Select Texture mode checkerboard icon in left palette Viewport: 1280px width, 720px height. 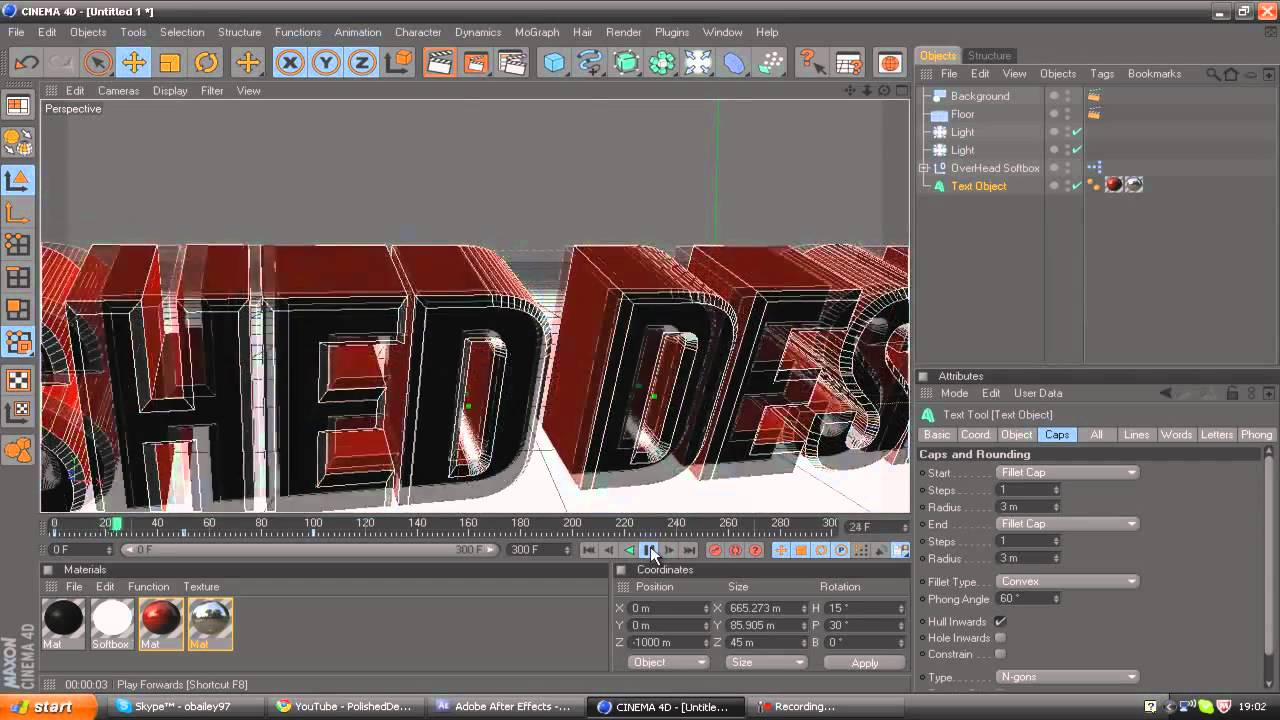[x=18, y=380]
